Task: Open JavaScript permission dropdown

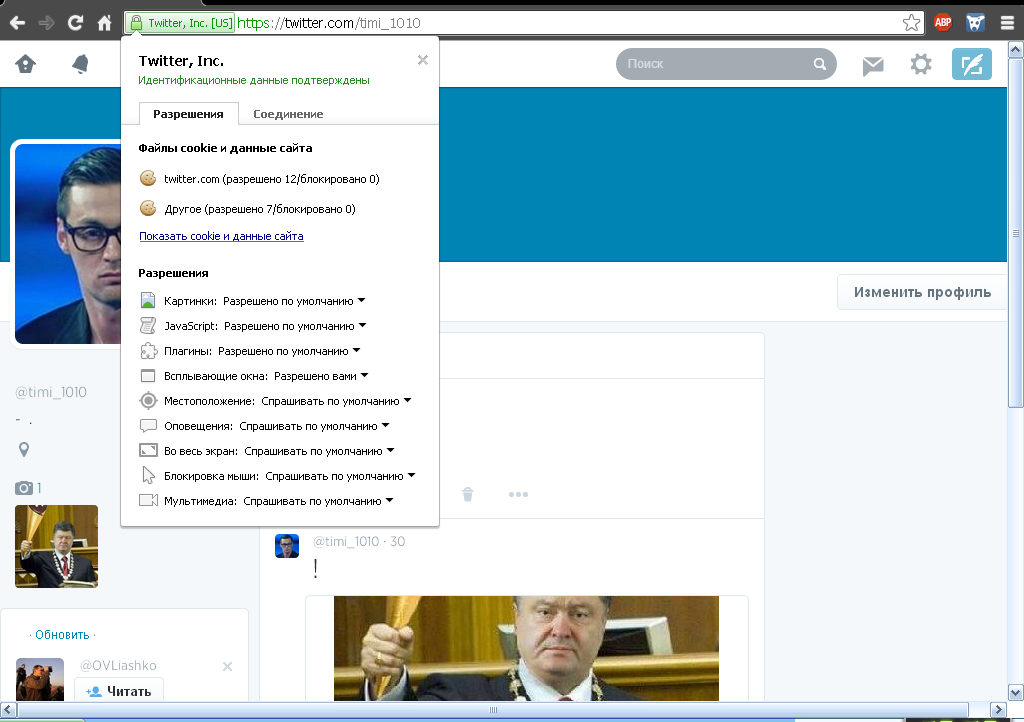Action: pos(362,325)
